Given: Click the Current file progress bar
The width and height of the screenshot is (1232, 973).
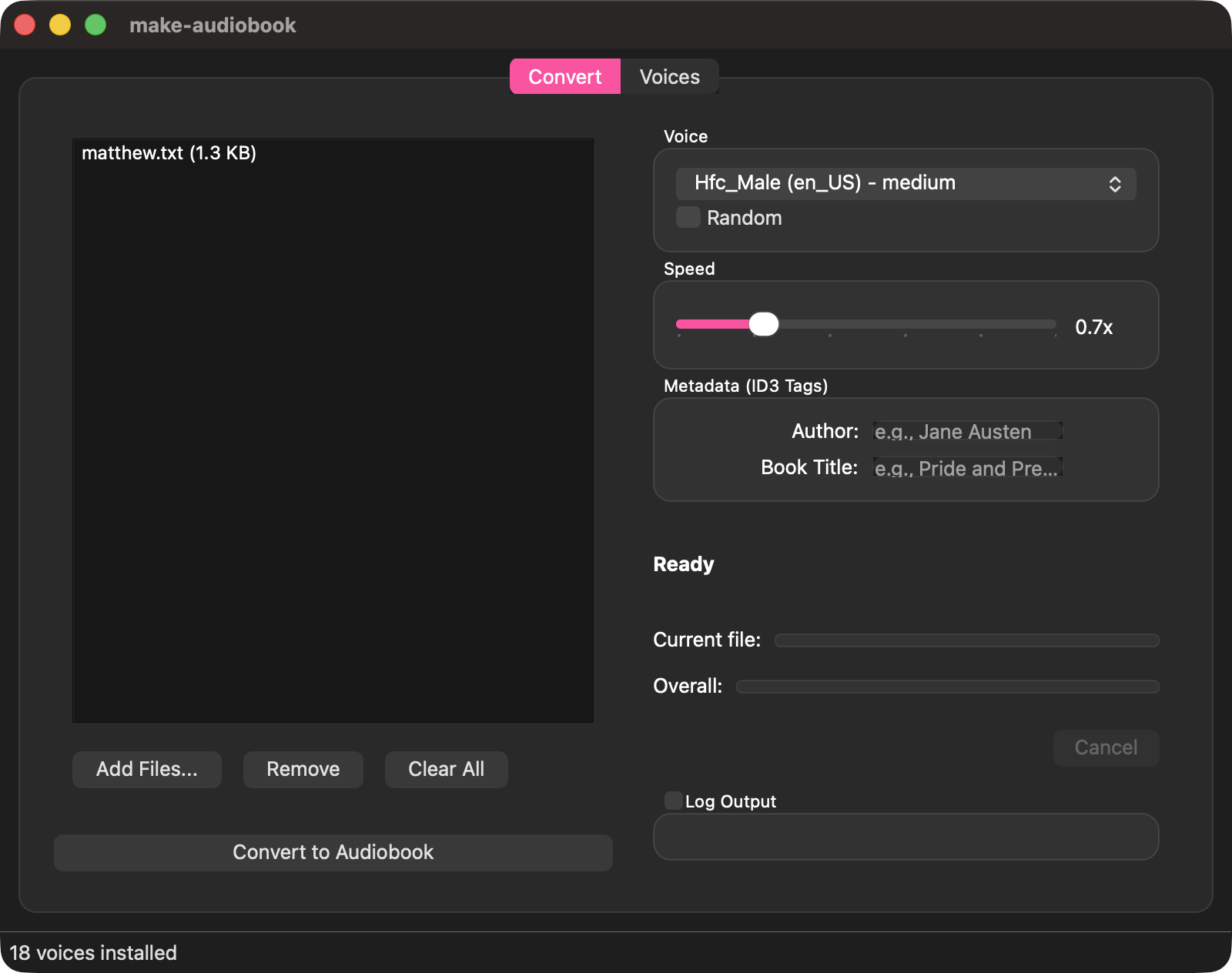Looking at the screenshot, I should point(966,640).
